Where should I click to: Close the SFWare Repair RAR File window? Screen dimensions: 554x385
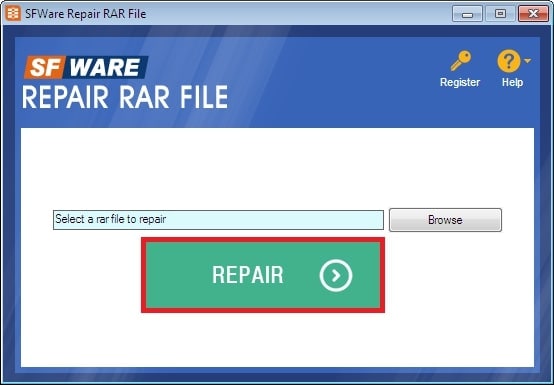[x=533, y=14]
